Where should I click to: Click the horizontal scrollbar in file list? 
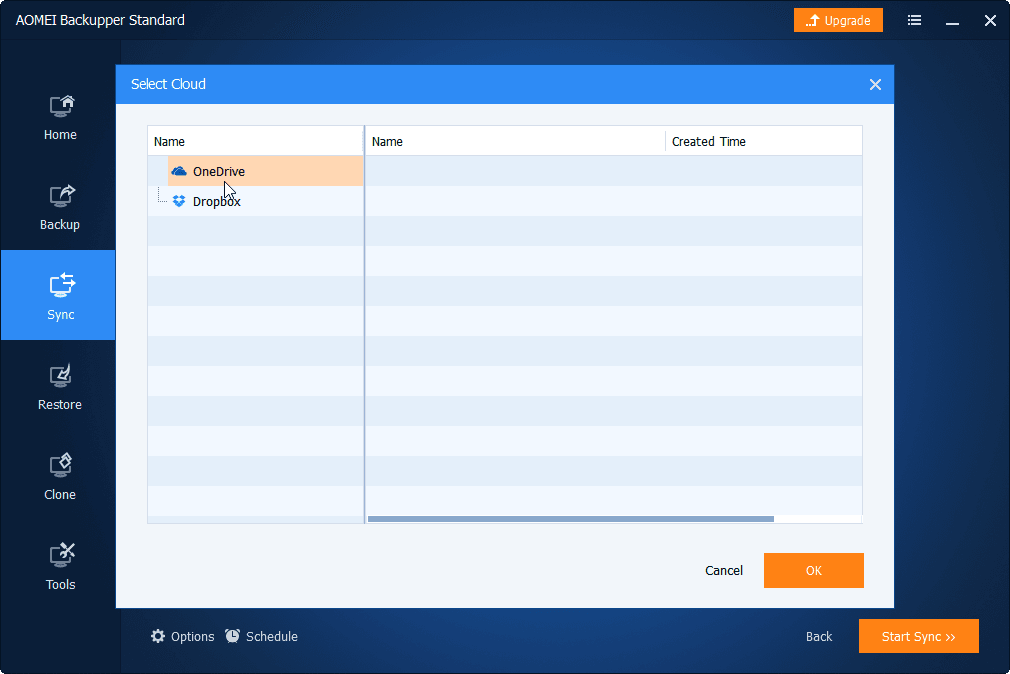[571, 519]
